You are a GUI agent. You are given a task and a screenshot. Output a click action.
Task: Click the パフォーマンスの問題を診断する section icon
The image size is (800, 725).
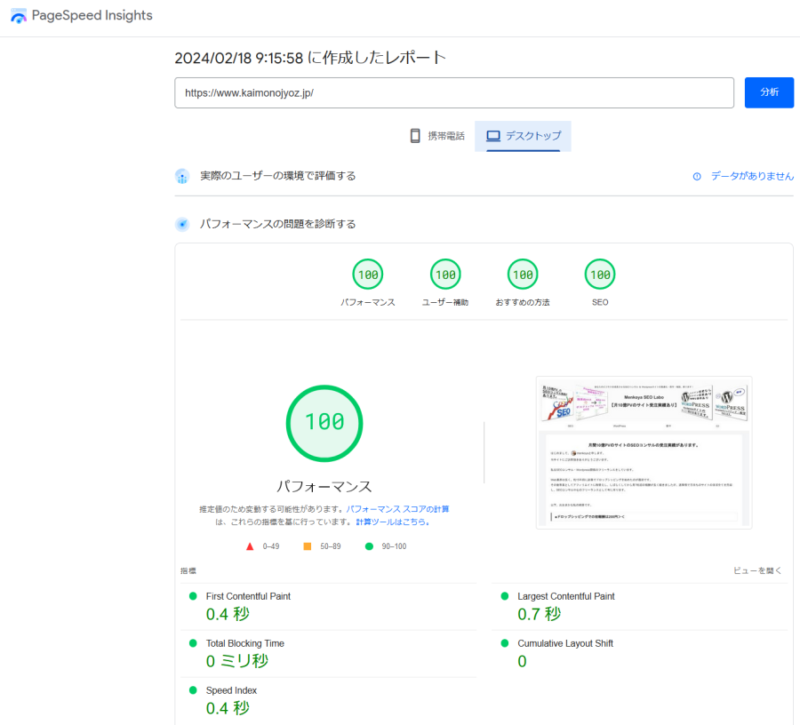pyautogui.click(x=182, y=224)
